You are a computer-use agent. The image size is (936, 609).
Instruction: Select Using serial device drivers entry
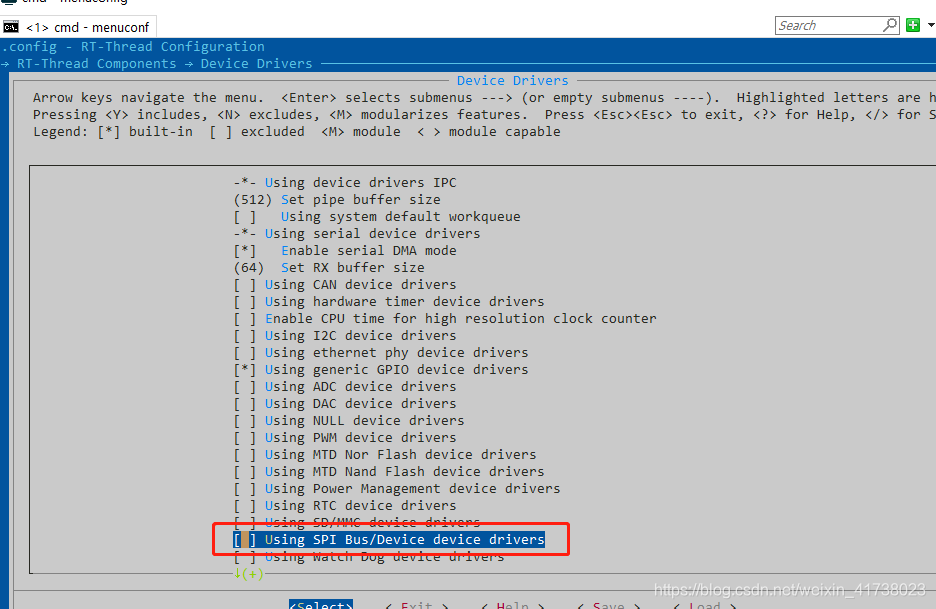tap(357, 233)
